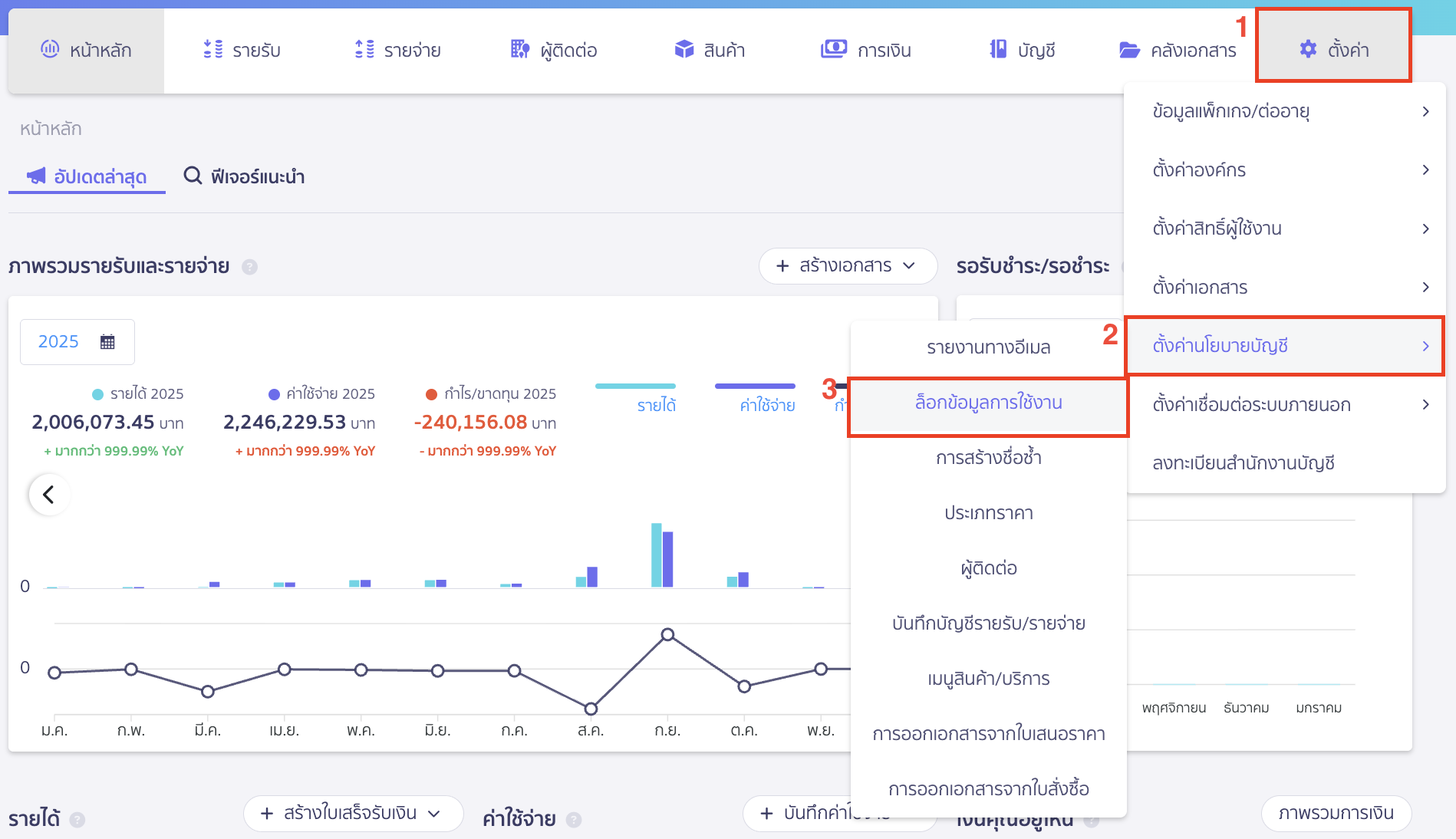Open the สร้างเอกสาร dropdown
This screenshot has width=1456, height=839.
[847, 266]
